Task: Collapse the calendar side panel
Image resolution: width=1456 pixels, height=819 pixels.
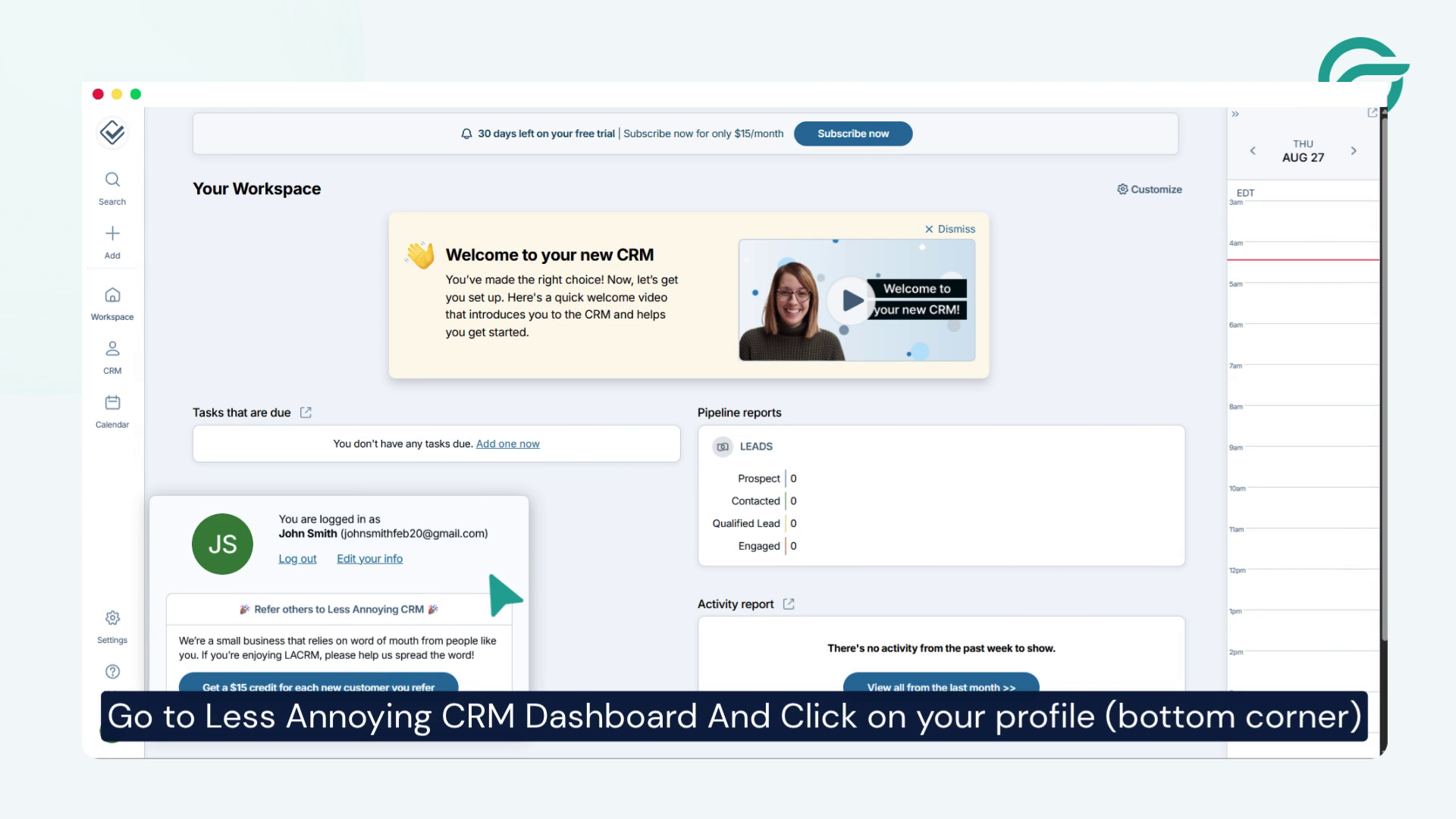Action: point(1235,114)
